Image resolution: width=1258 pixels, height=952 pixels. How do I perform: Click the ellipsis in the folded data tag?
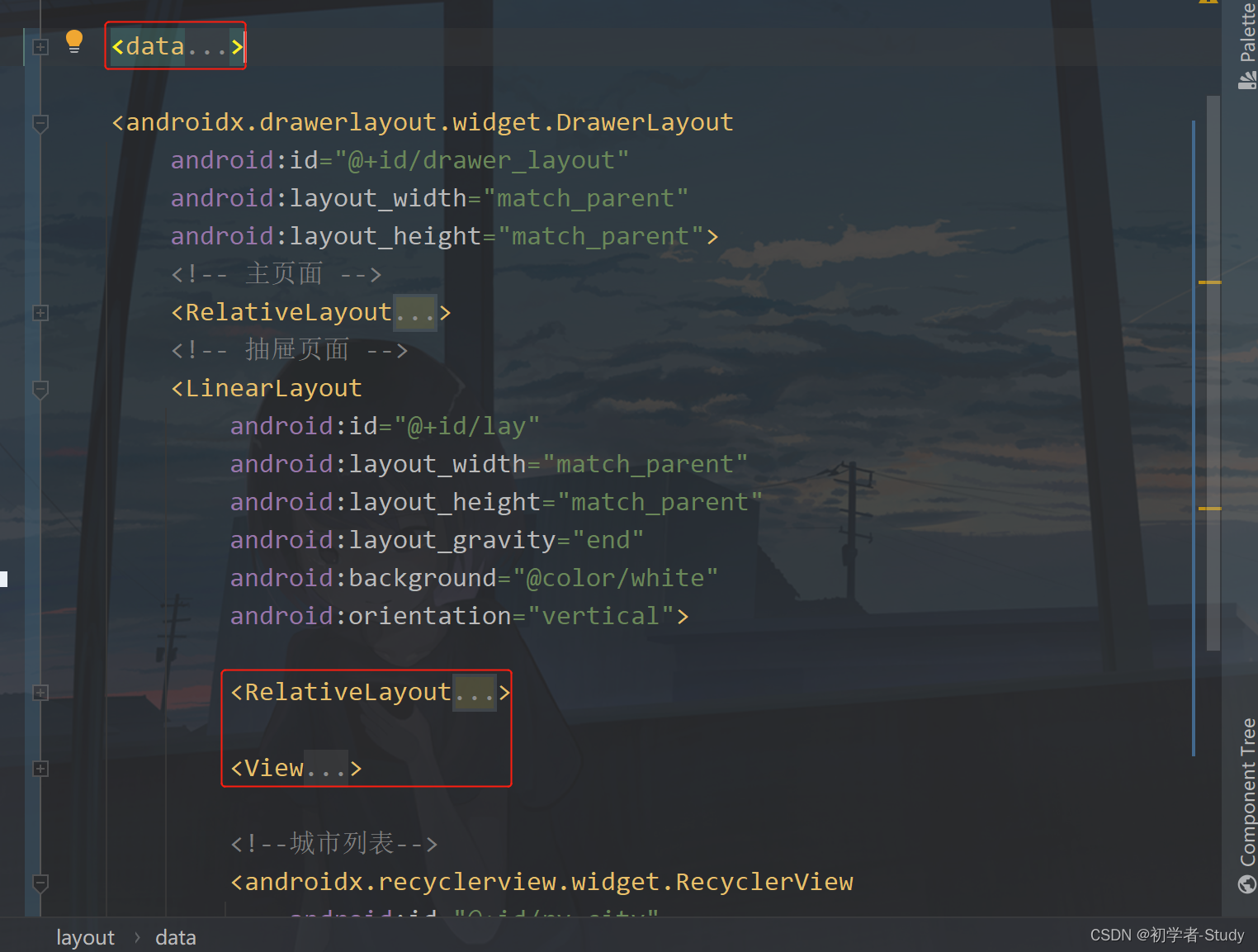point(206,48)
